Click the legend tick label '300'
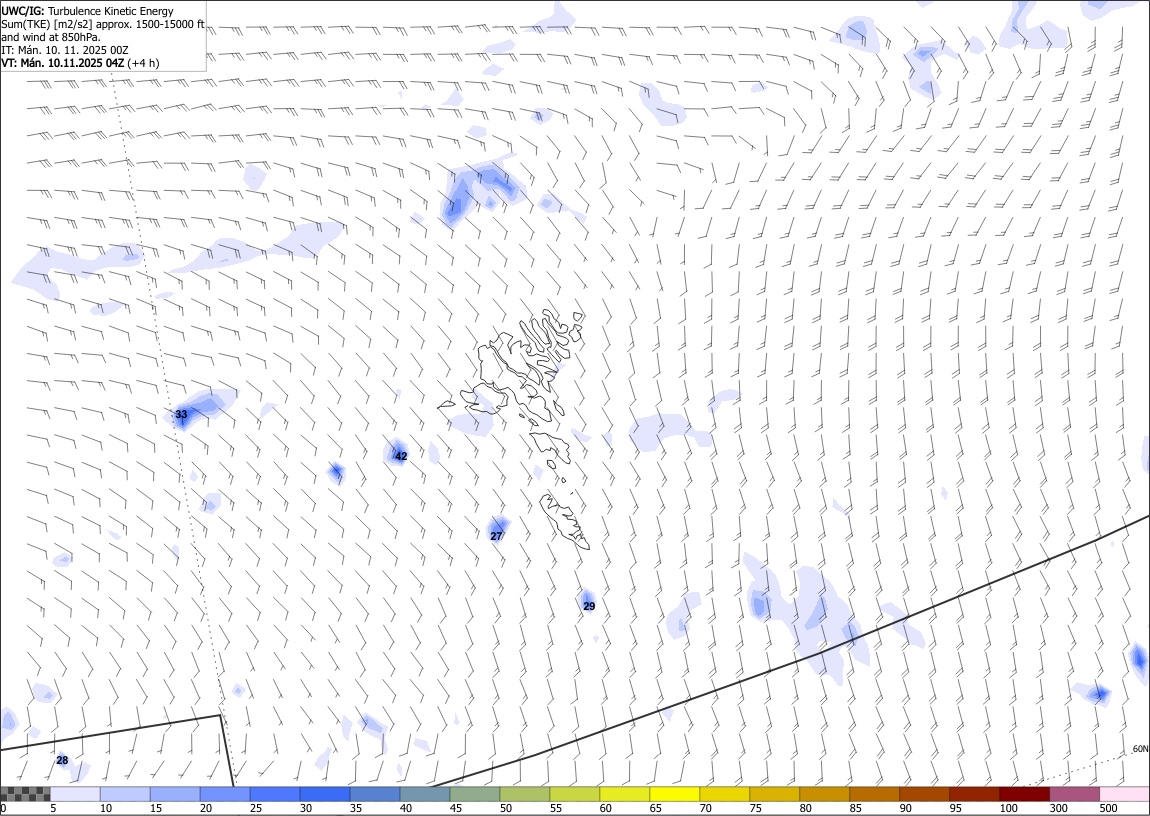This screenshot has height=816, width=1150. [1058, 808]
